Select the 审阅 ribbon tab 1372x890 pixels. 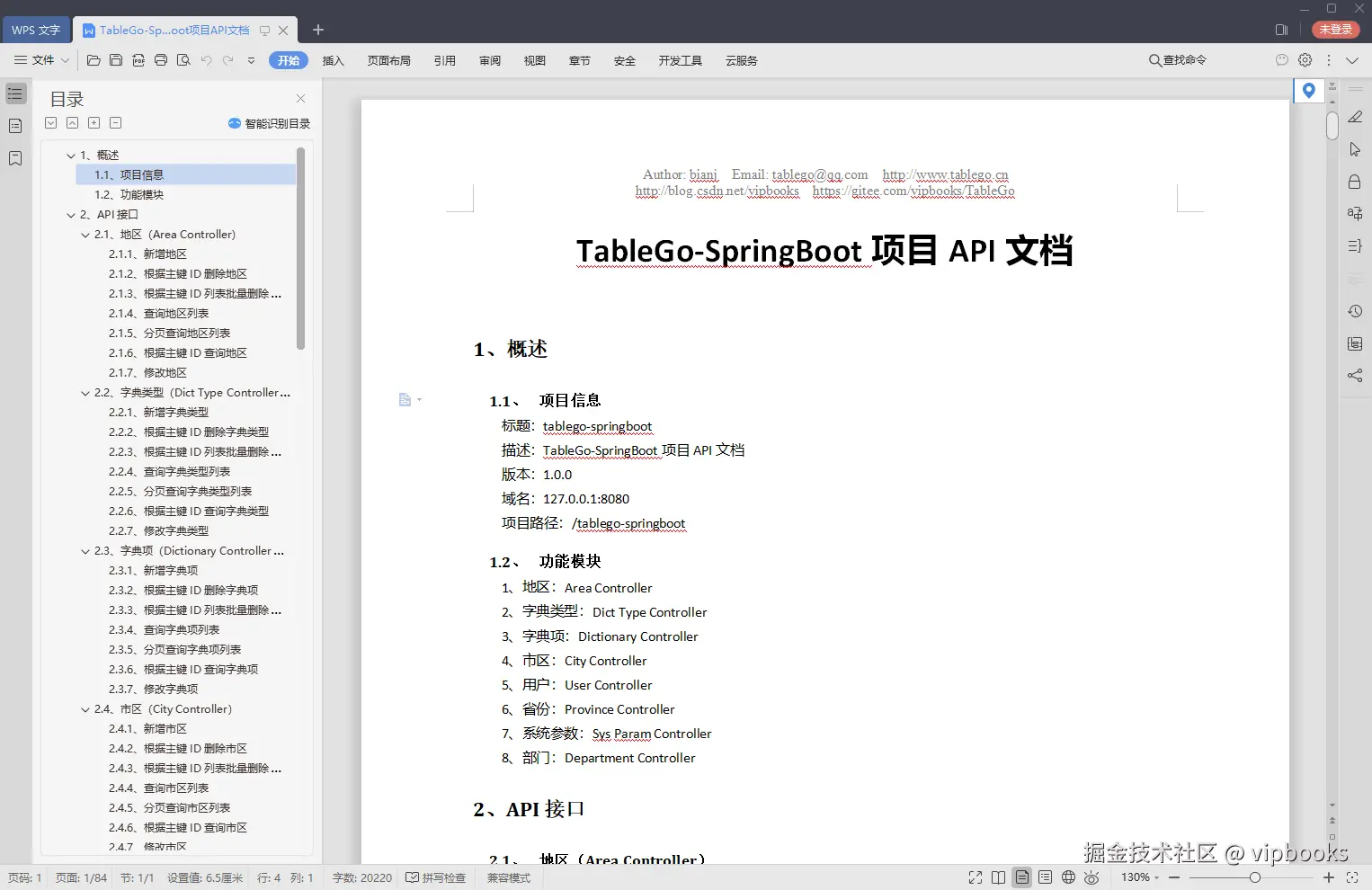[x=490, y=60]
